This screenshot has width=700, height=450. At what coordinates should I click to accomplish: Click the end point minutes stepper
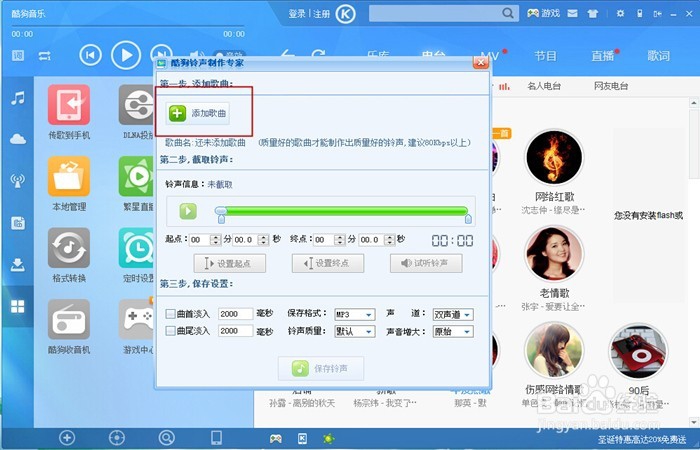pyautogui.click(x=340, y=240)
